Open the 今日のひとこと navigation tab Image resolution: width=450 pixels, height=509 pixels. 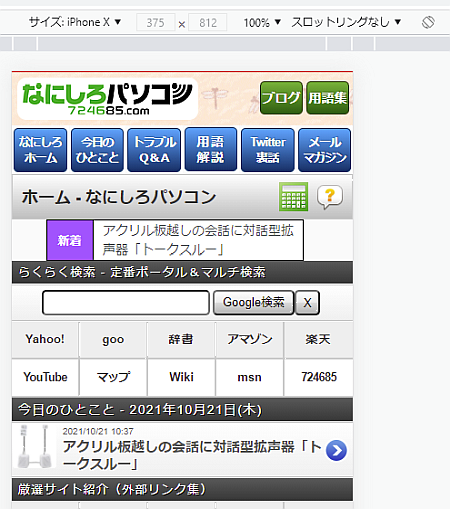pos(97,150)
